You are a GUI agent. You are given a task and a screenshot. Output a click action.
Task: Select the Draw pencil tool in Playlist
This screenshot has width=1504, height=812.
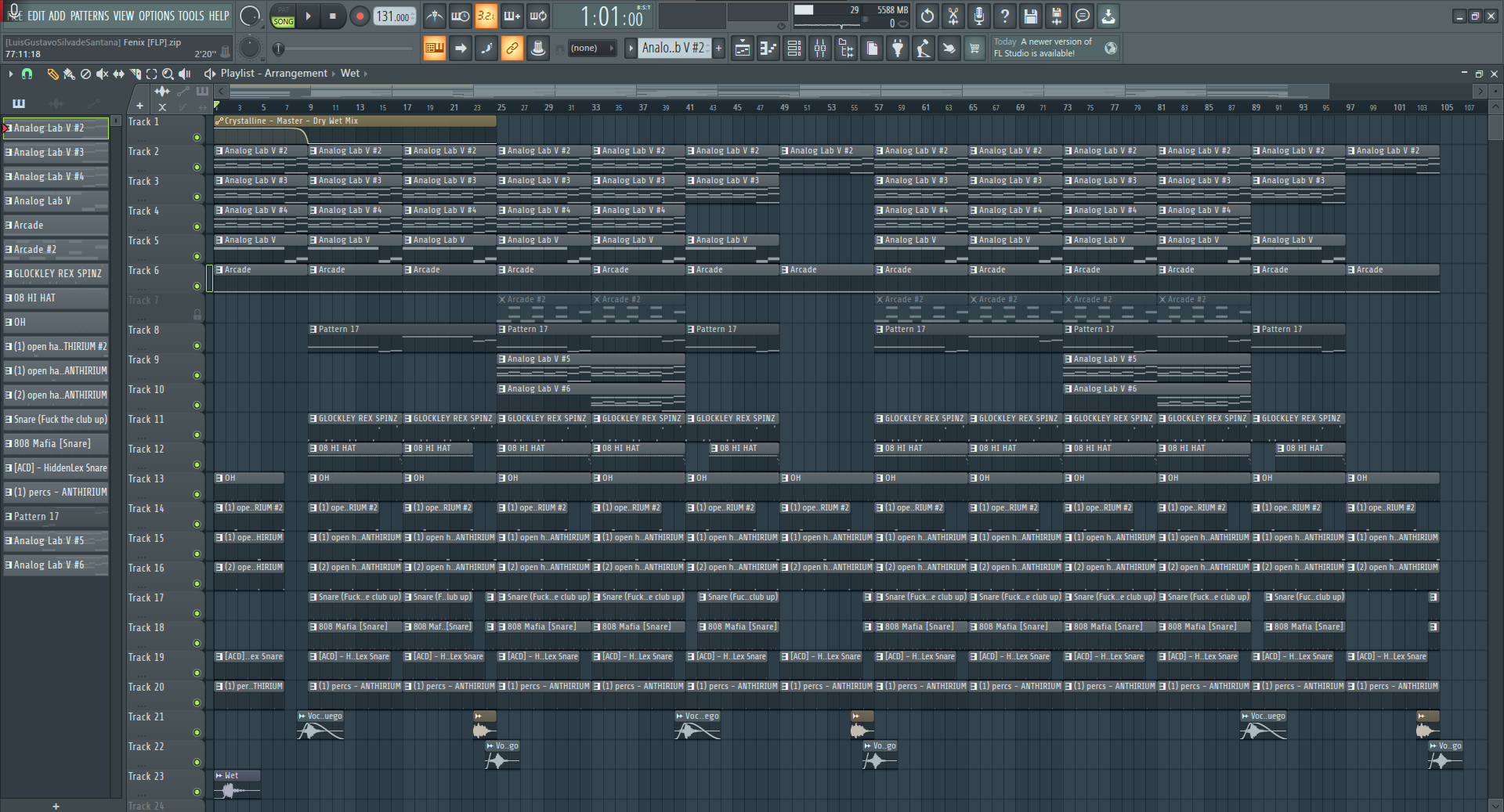coord(52,74)
